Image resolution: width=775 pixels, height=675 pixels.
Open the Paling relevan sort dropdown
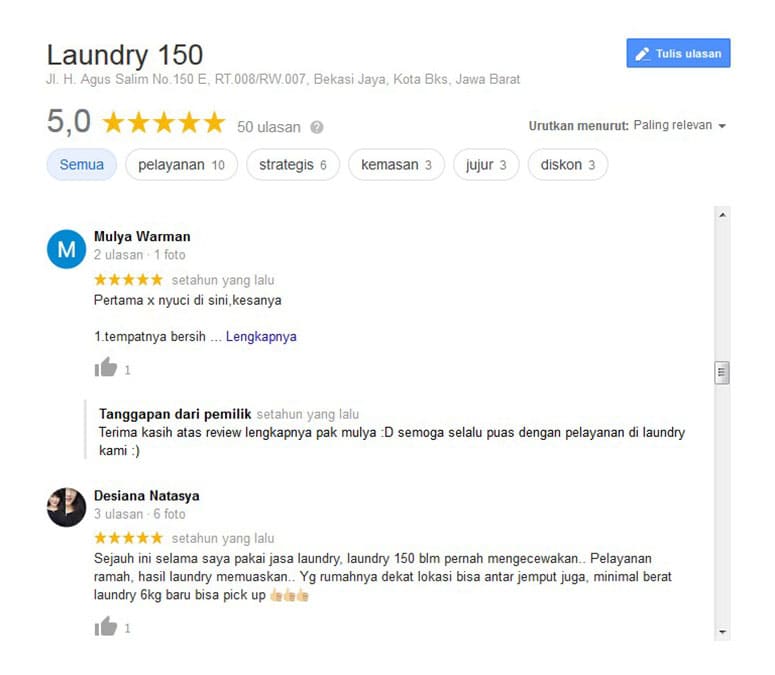click(x=680, y=126)
